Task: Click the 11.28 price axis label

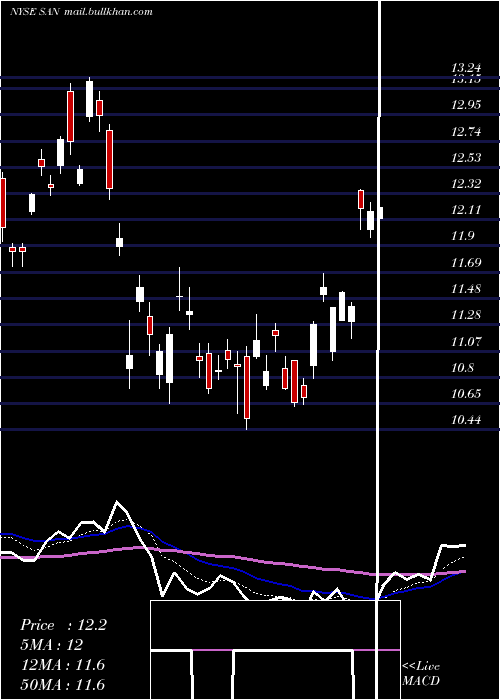Action: [x=466, y=315]
